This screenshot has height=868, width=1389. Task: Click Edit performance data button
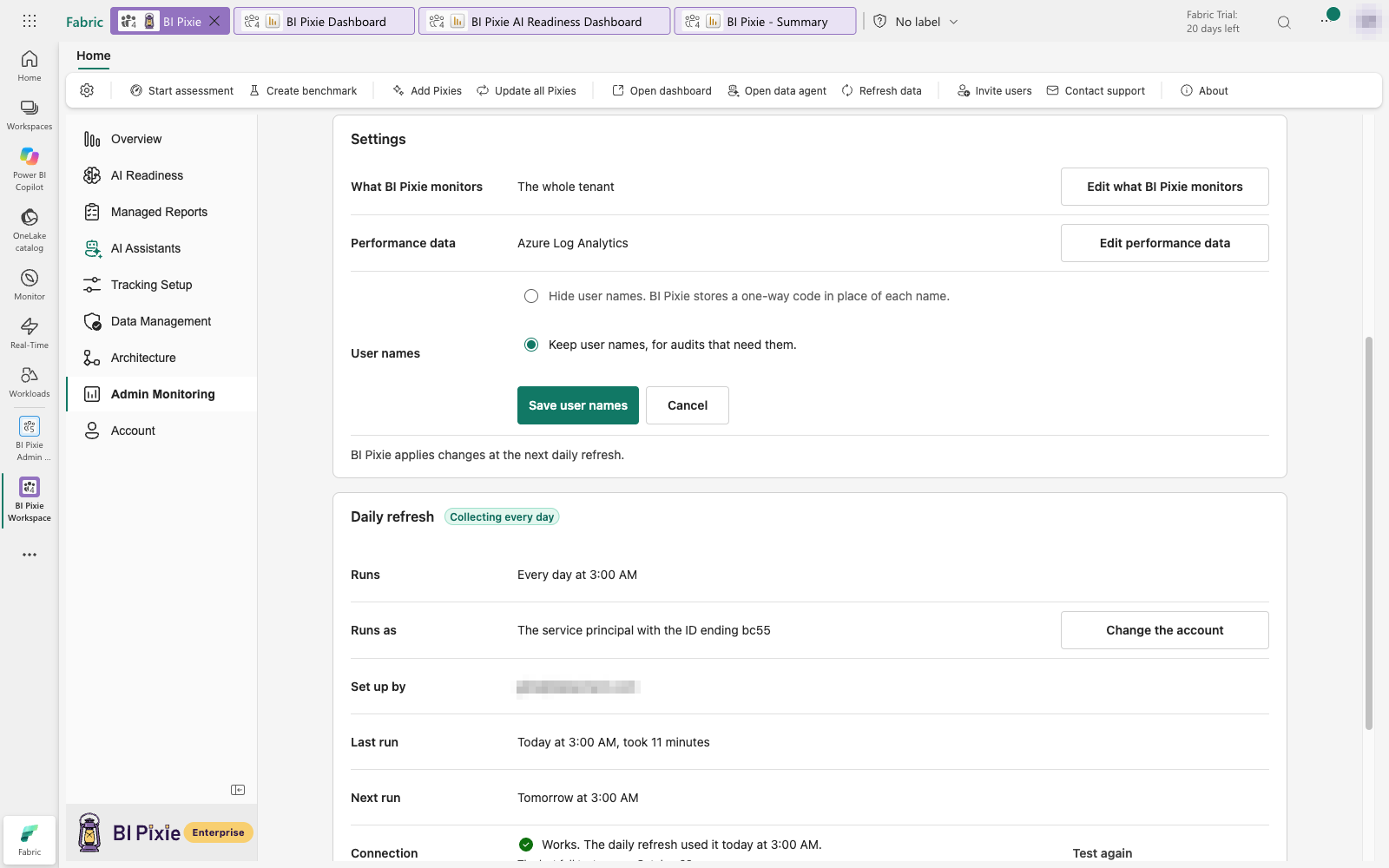tap(1164, 243)
